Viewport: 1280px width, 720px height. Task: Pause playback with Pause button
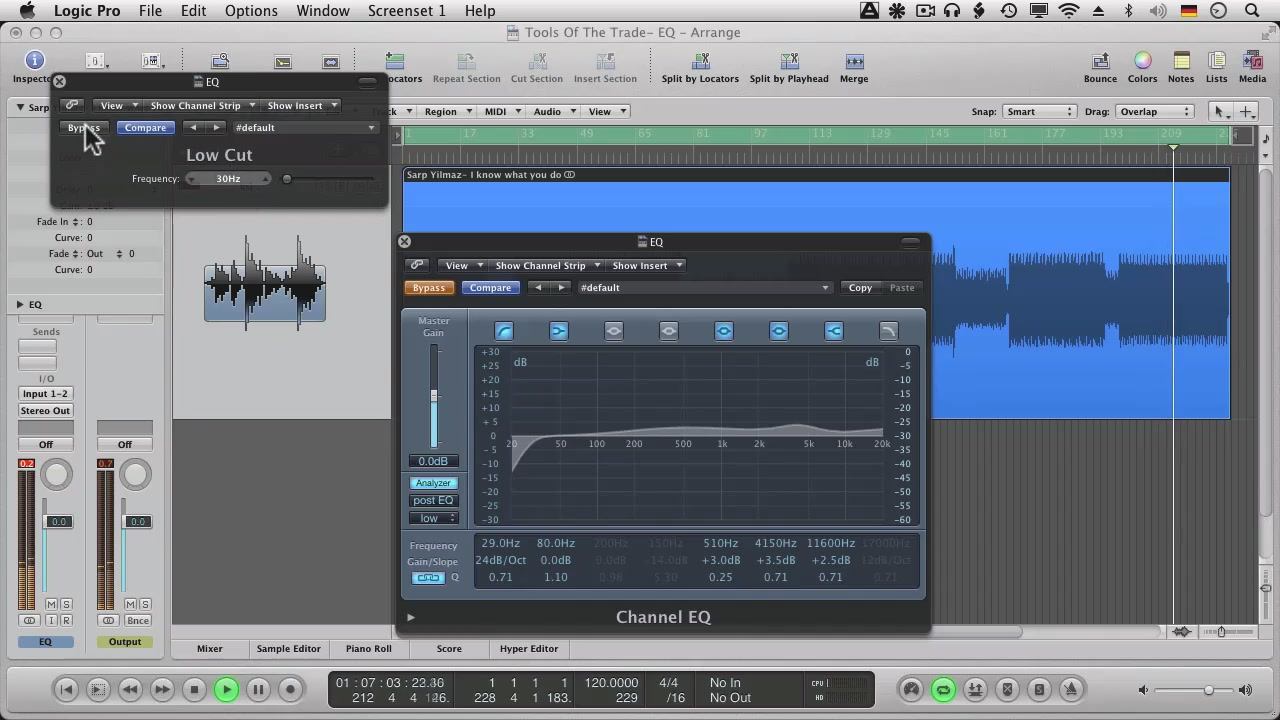tap(258, 689)
